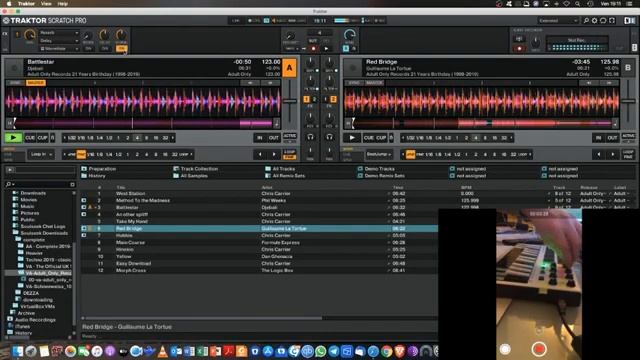Sort track list by Artist column
The image size is (640, 360).
[267, 187]
